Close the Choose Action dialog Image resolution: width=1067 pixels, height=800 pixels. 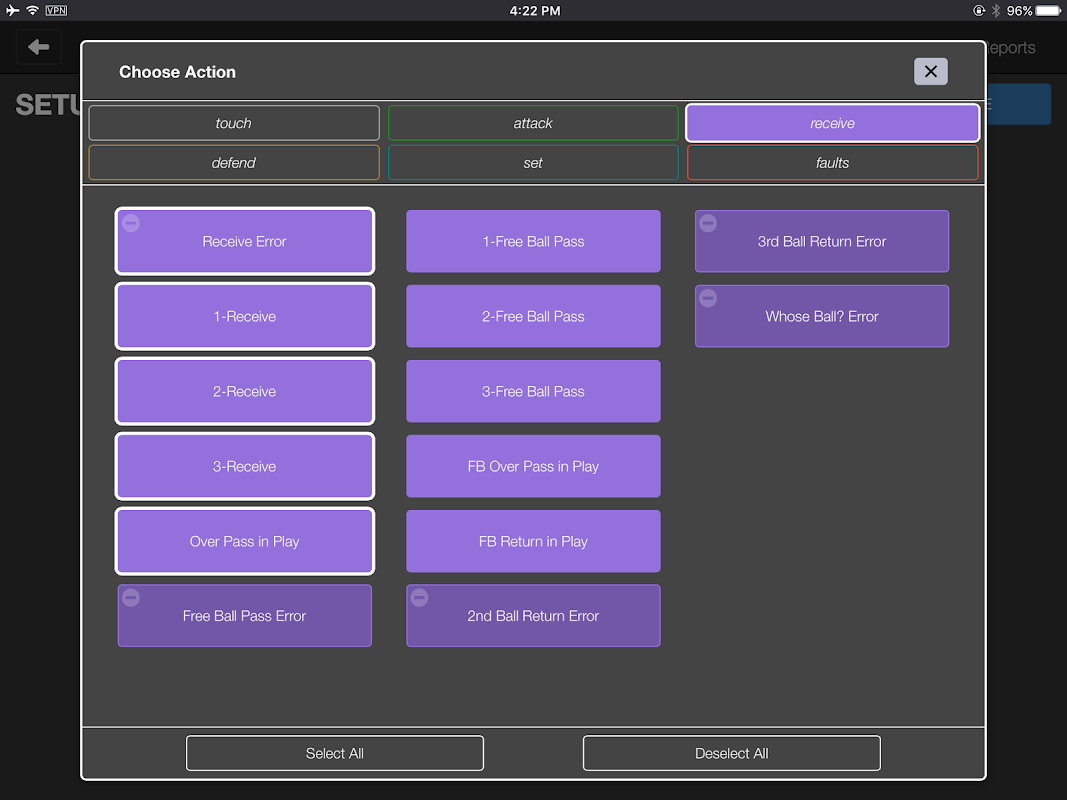click(930, 71)
